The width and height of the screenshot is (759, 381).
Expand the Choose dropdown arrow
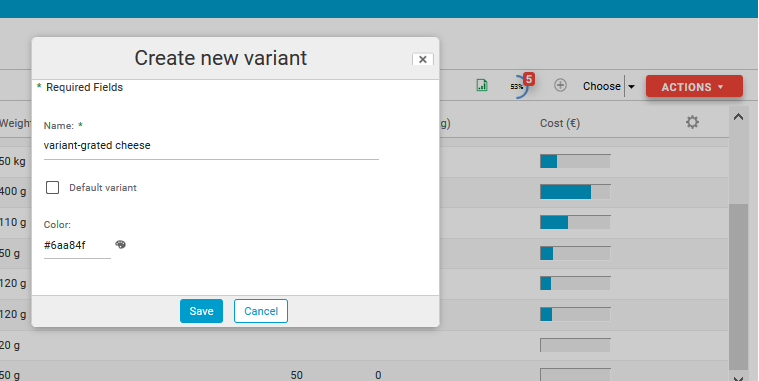[631, 87]
